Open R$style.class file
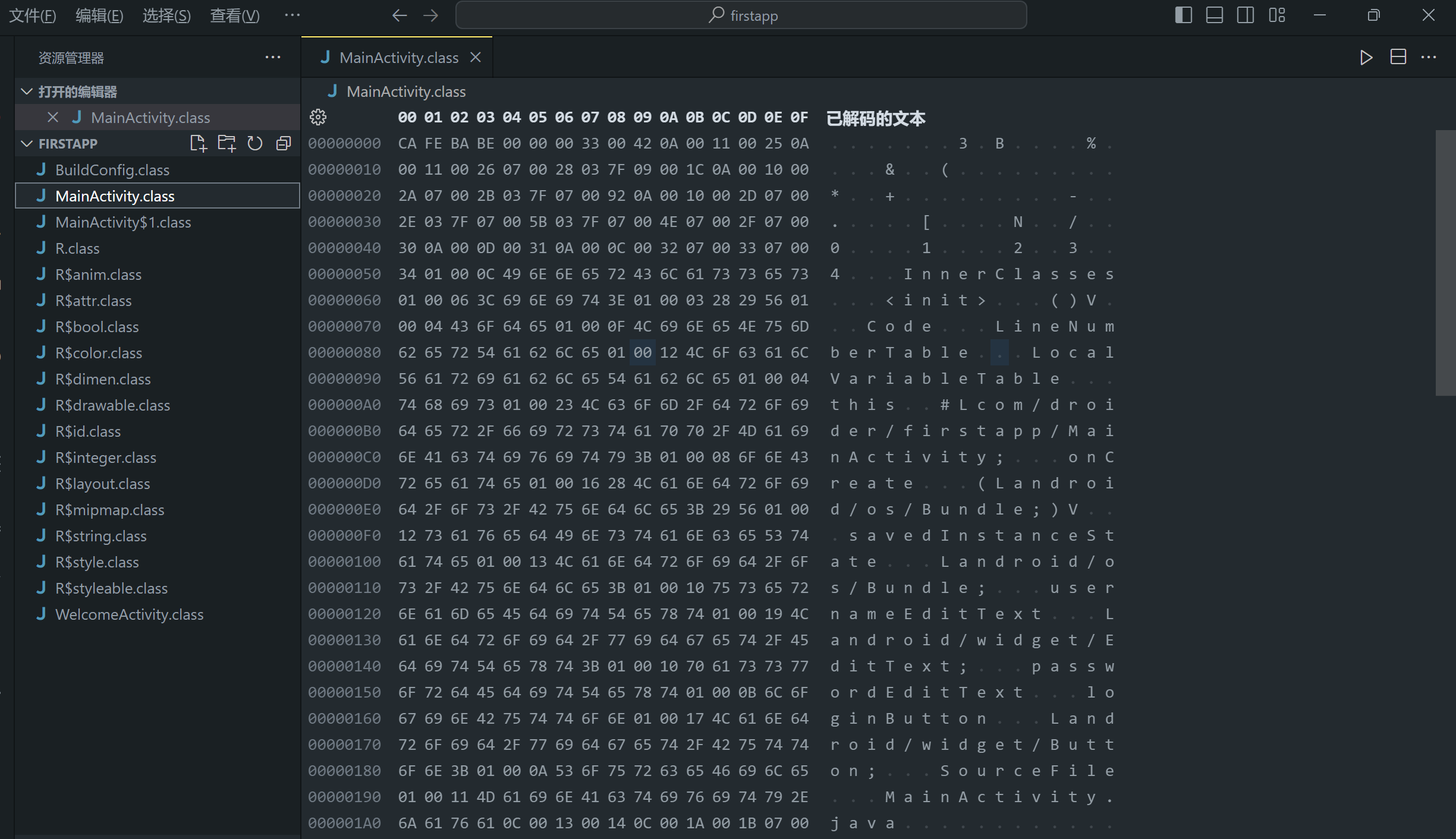 (158, 562)
